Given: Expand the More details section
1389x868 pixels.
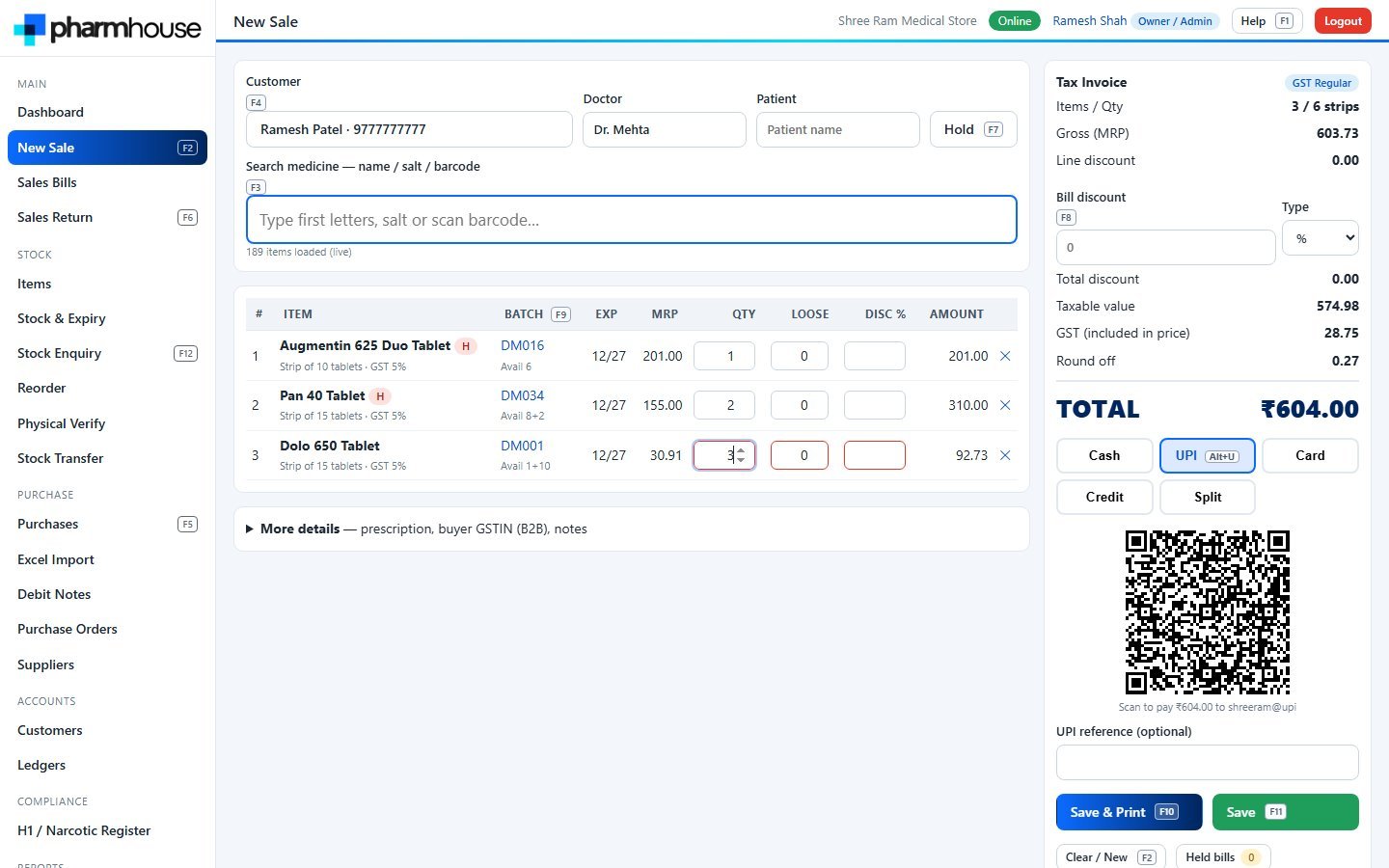Looking at the screenshot, I should coord(632,529).
